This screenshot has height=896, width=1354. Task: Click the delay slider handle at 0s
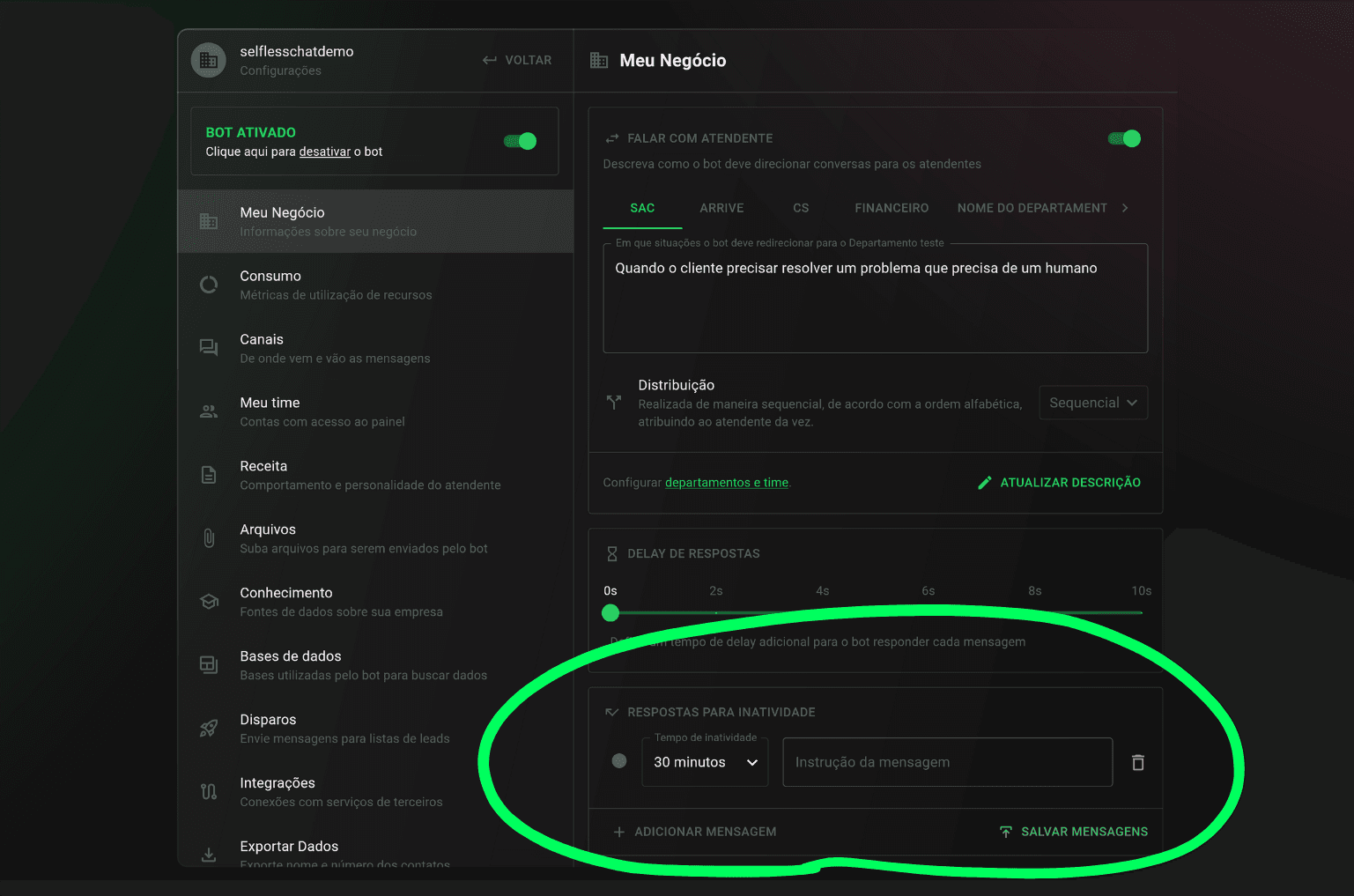tap(610, 612)
